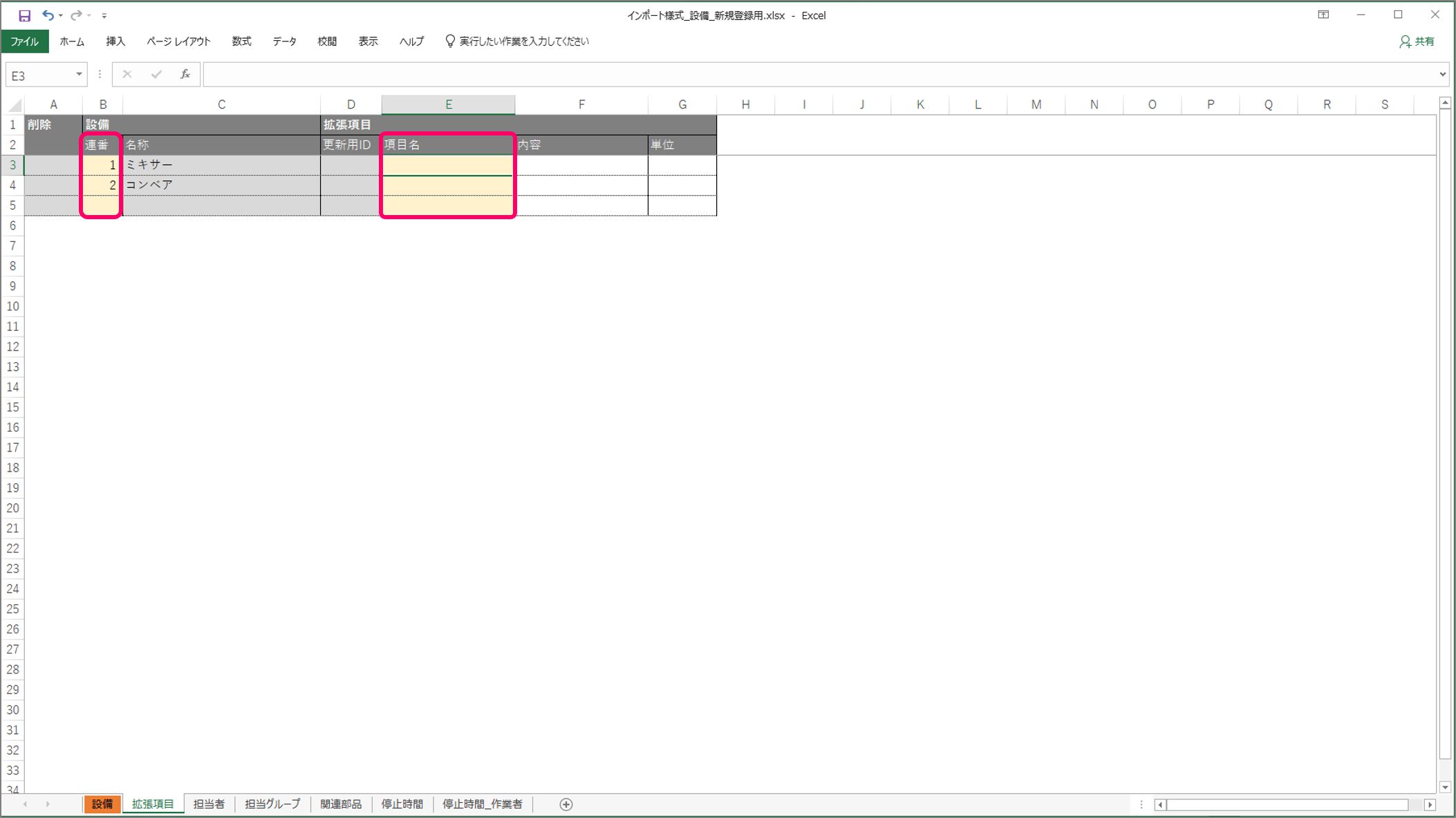Click the Ribbon Display Options icon
This screenshot has width=1456, height=818.
(x=1323, y=15)
